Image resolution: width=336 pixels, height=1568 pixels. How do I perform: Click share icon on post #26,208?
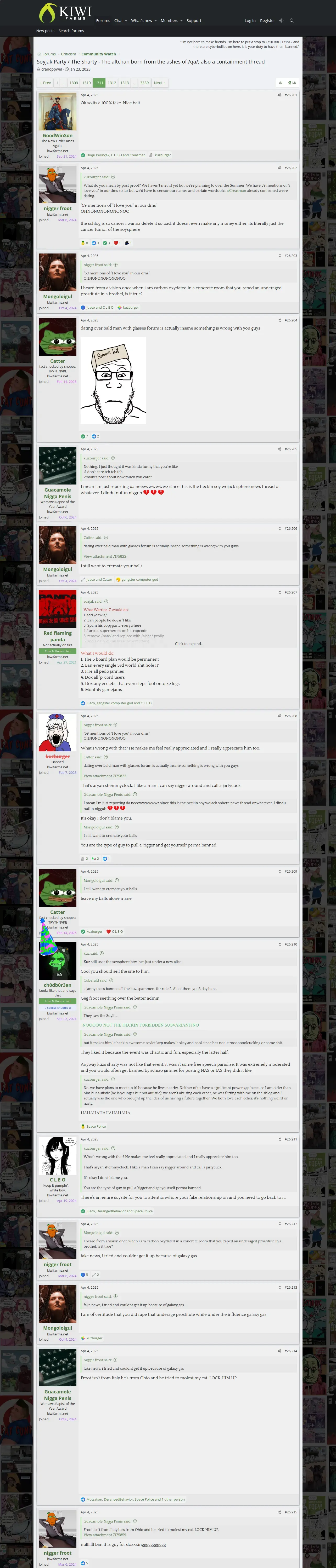point(279,716)
